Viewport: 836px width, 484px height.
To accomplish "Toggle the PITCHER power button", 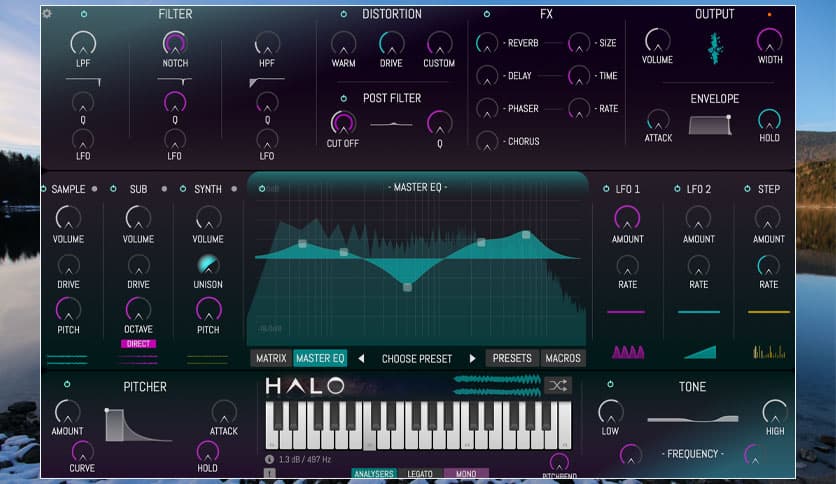I will click(x=67, y=384).
